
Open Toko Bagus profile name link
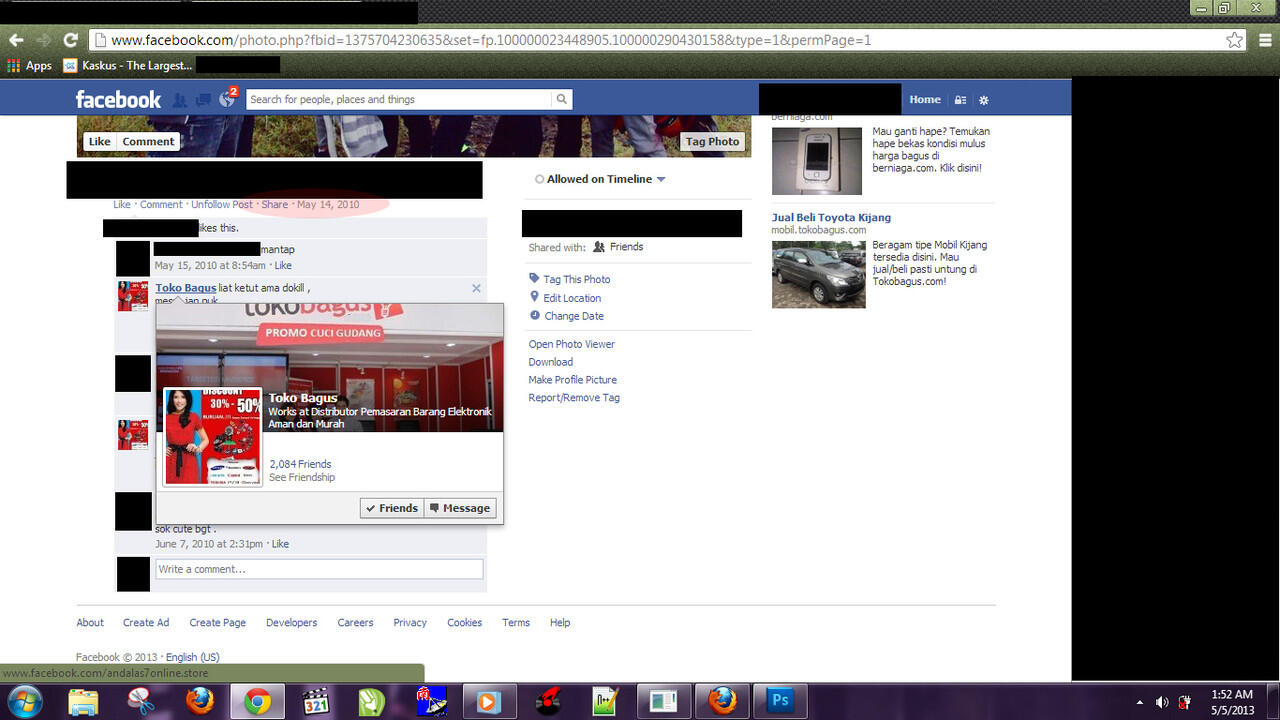(x=186, y=288)
